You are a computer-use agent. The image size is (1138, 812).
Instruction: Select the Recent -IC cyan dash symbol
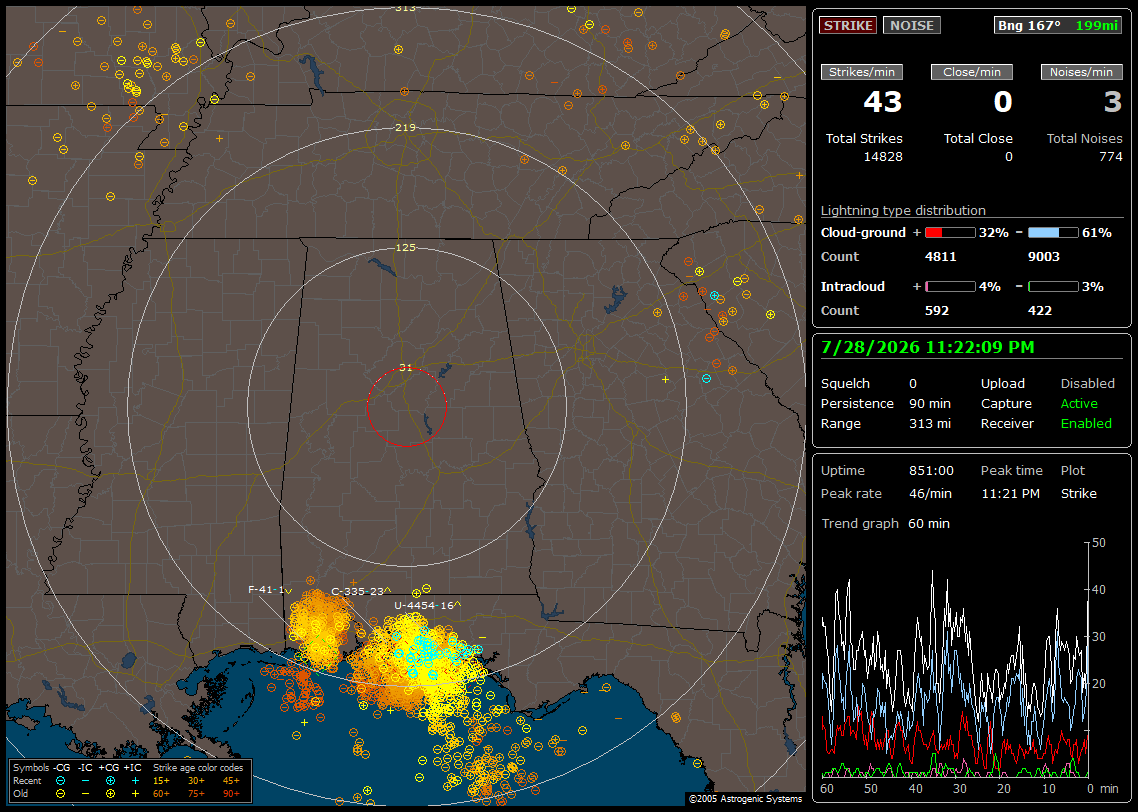coord(86,781)
